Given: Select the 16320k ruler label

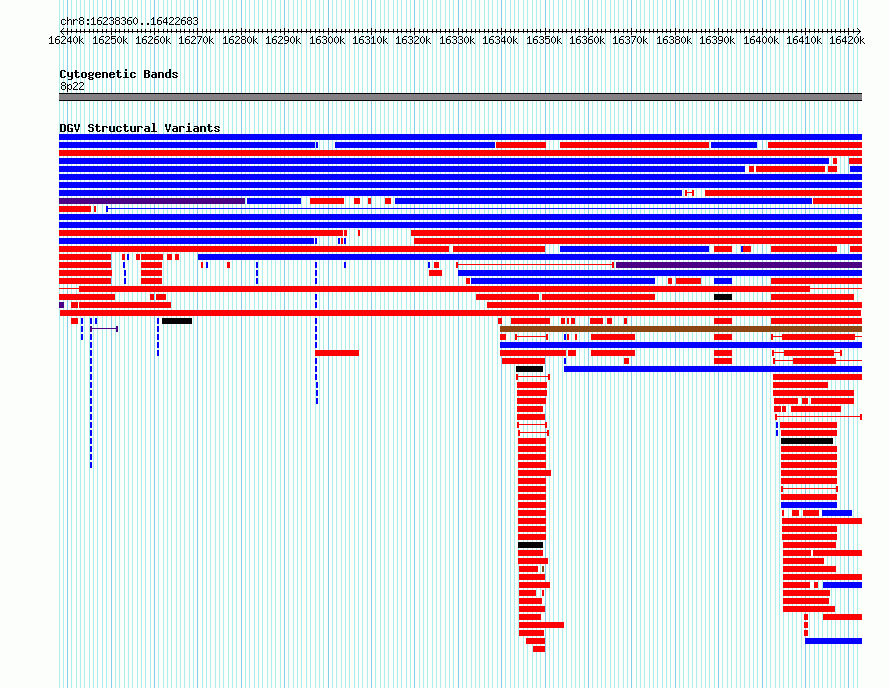Looking at the screenshot, I should point(413,40).
